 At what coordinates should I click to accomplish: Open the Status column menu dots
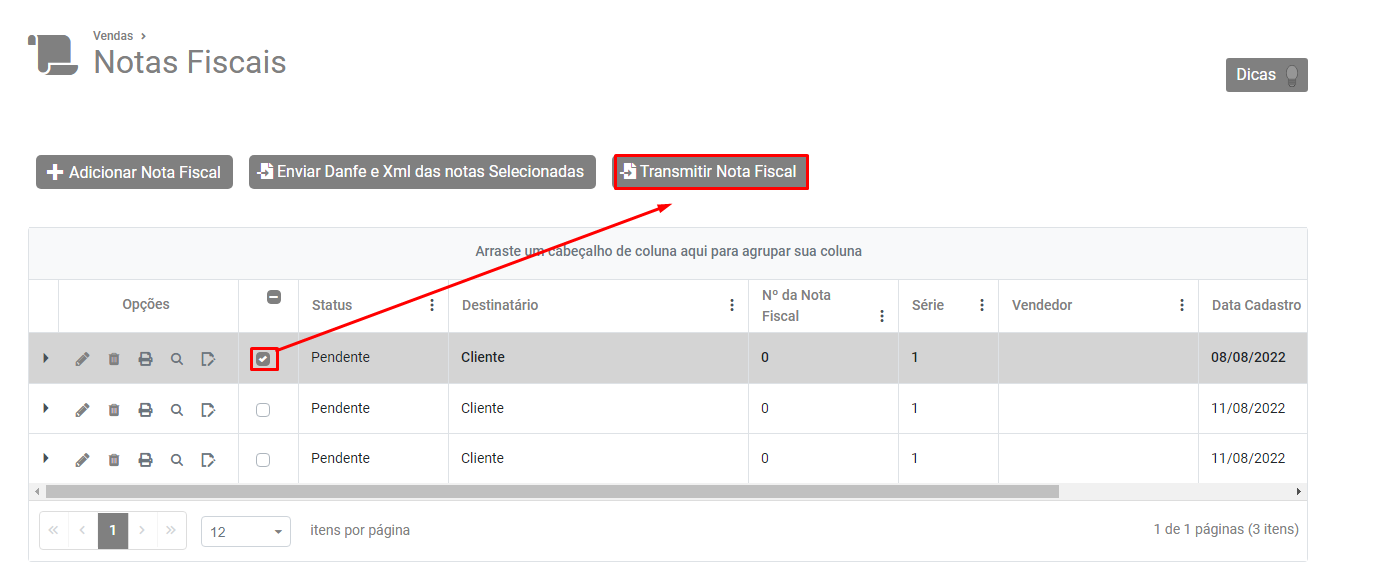tap(432, 305)
